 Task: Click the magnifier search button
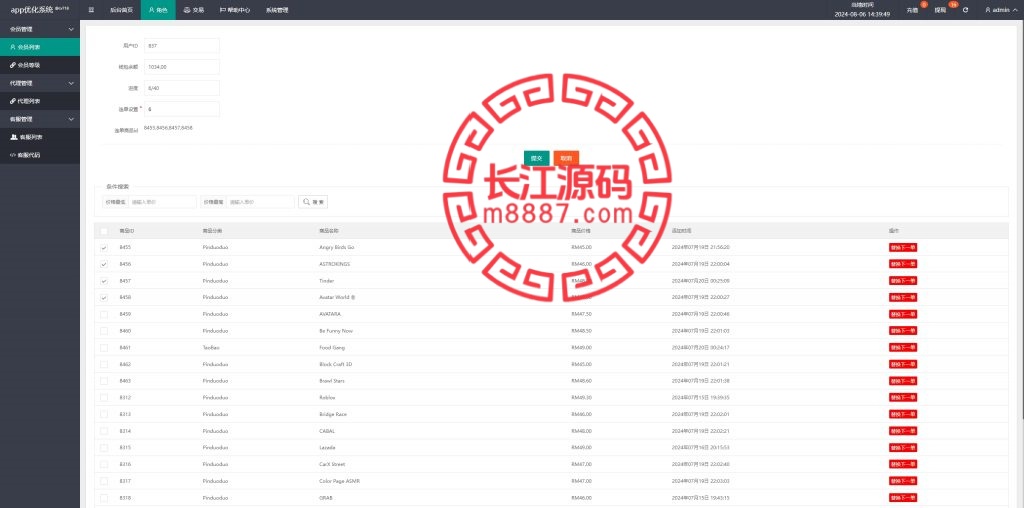pos(313,202)
